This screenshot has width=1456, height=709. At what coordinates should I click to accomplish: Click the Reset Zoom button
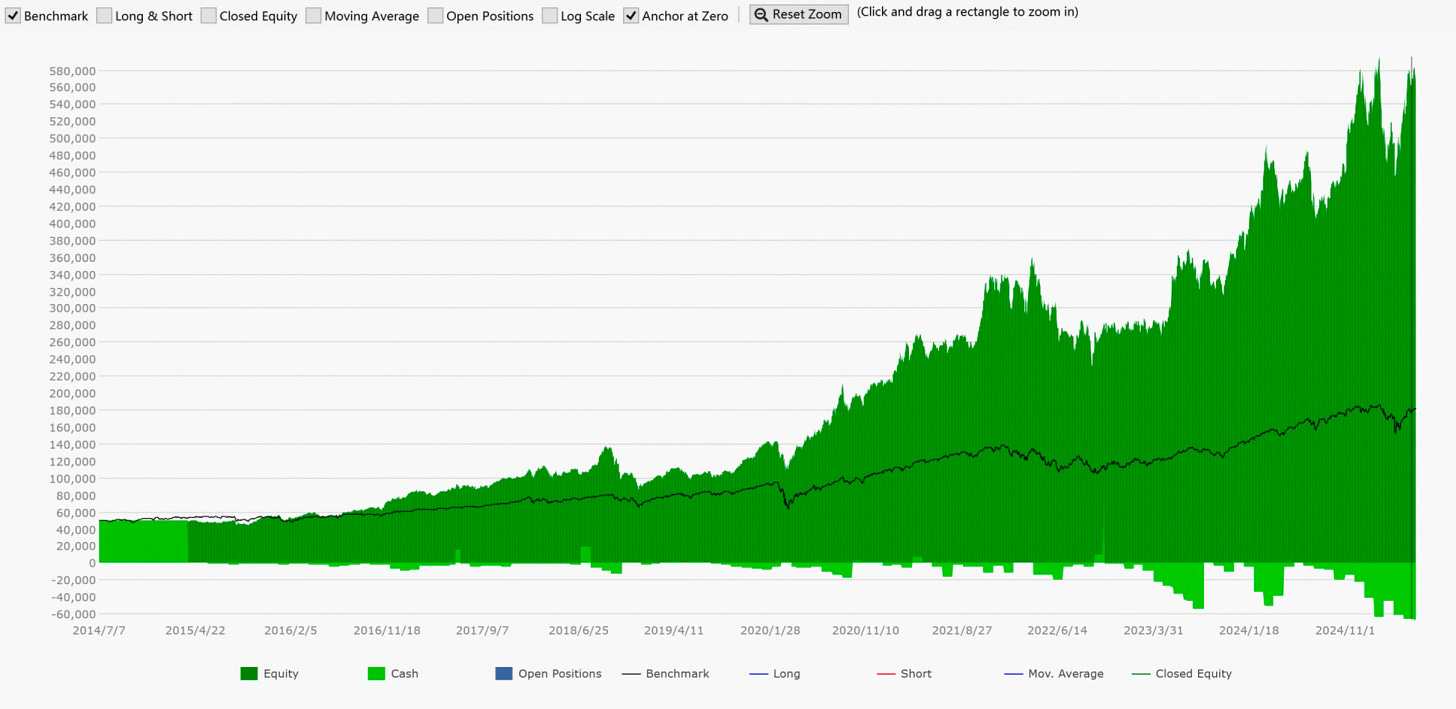[x=799, y=14]
